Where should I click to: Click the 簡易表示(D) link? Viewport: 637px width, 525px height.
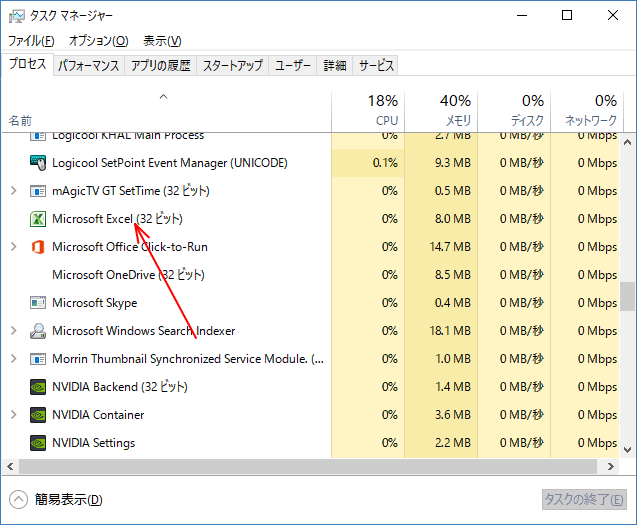69,499
